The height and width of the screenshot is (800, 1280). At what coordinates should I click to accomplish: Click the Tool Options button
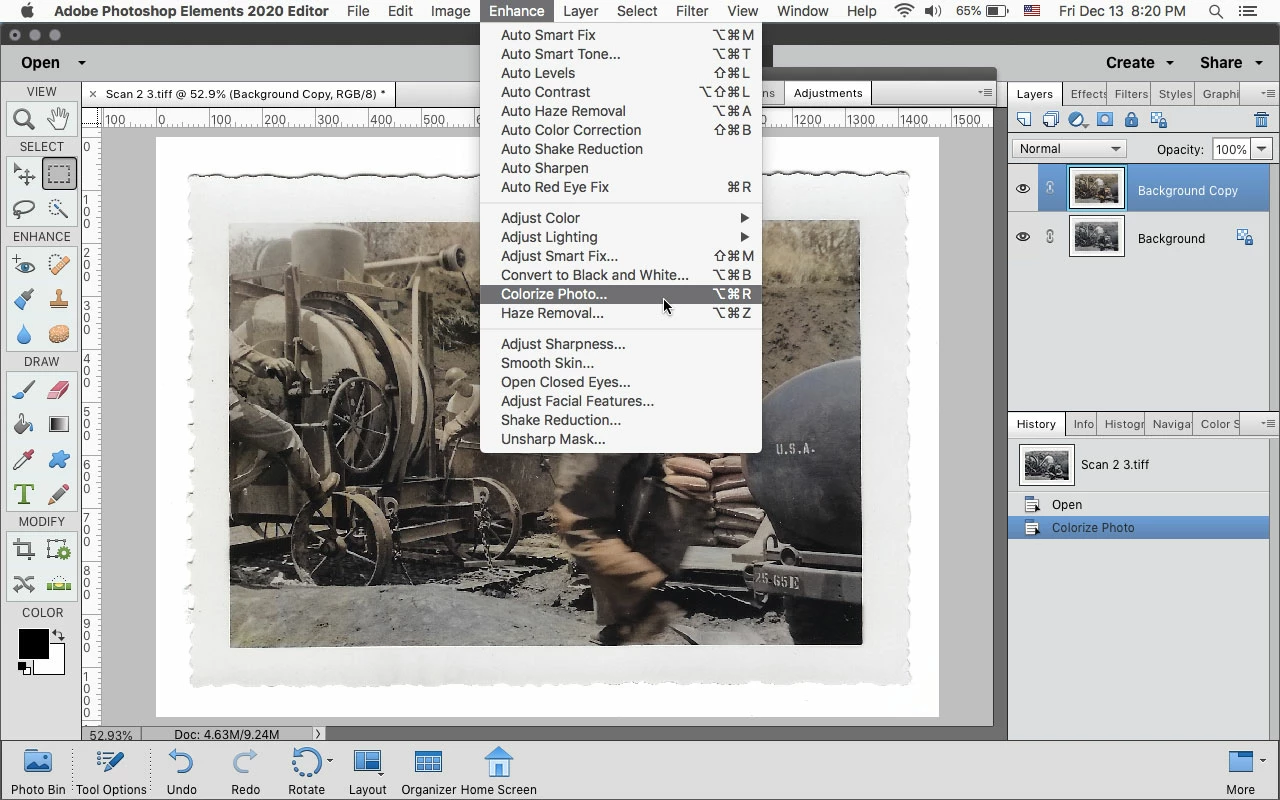click(x=111, y=772)
